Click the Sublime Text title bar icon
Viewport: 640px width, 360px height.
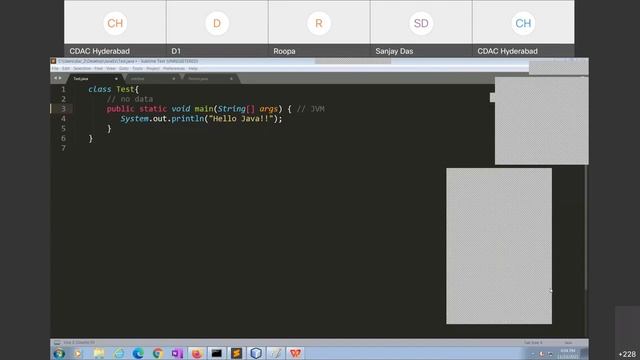point(53,61)
